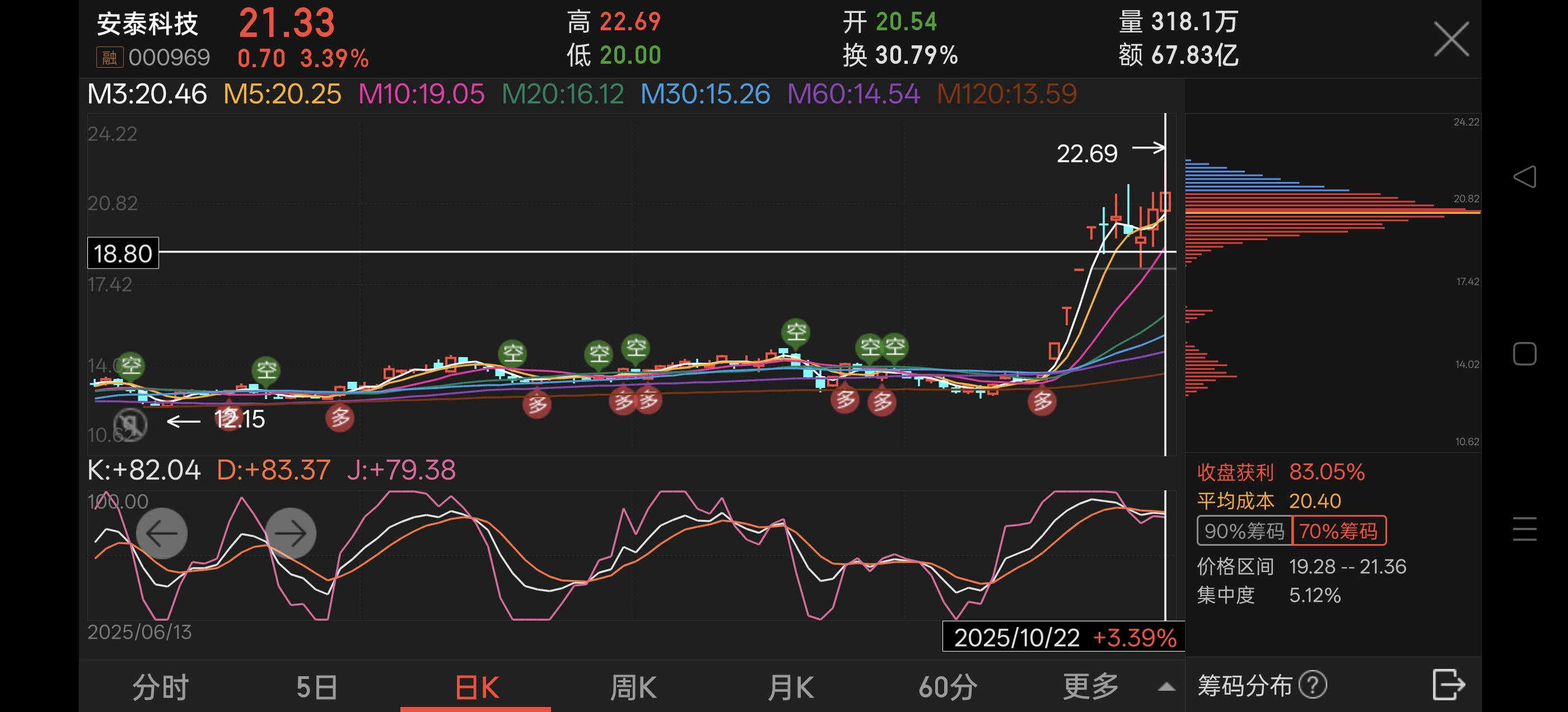Open the 分时 intraday tab

pos(161,688)
